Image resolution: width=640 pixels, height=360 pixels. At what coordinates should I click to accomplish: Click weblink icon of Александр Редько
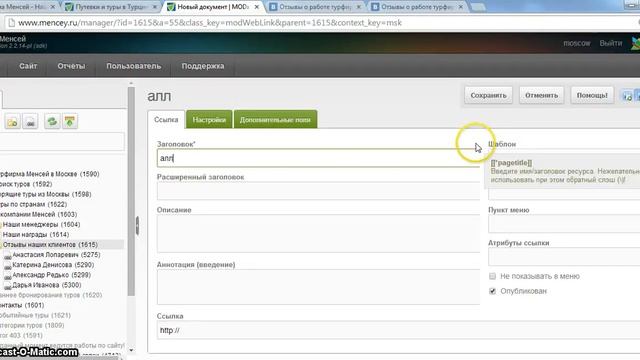pyautogui.click(x=7, y=276)
